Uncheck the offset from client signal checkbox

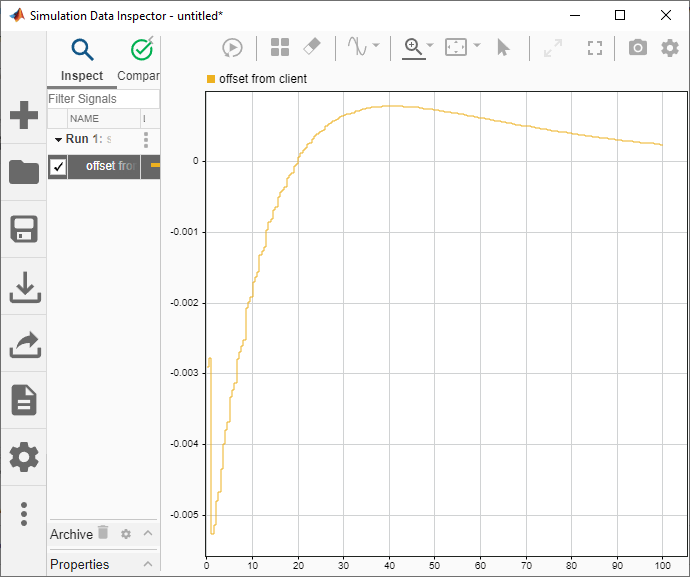(x=58, y=166)
